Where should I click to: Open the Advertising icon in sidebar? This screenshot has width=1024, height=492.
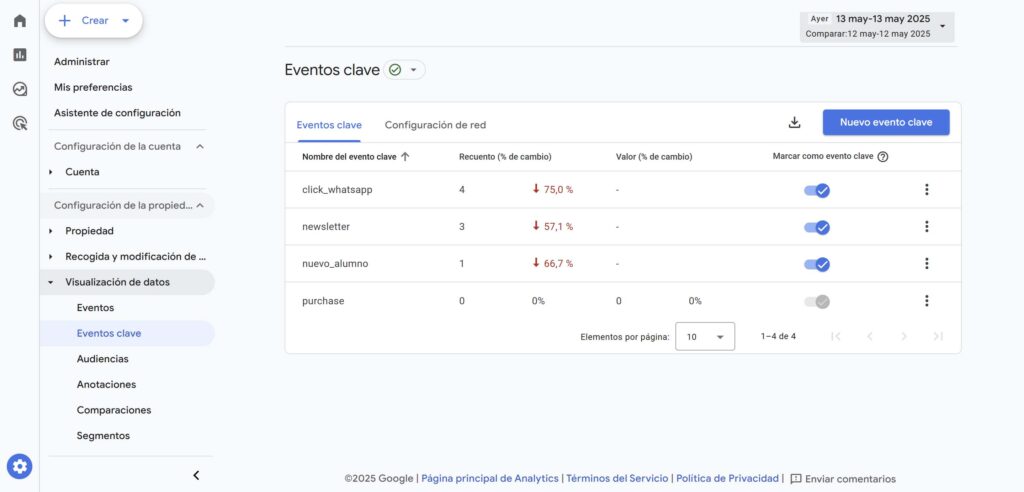20,123
